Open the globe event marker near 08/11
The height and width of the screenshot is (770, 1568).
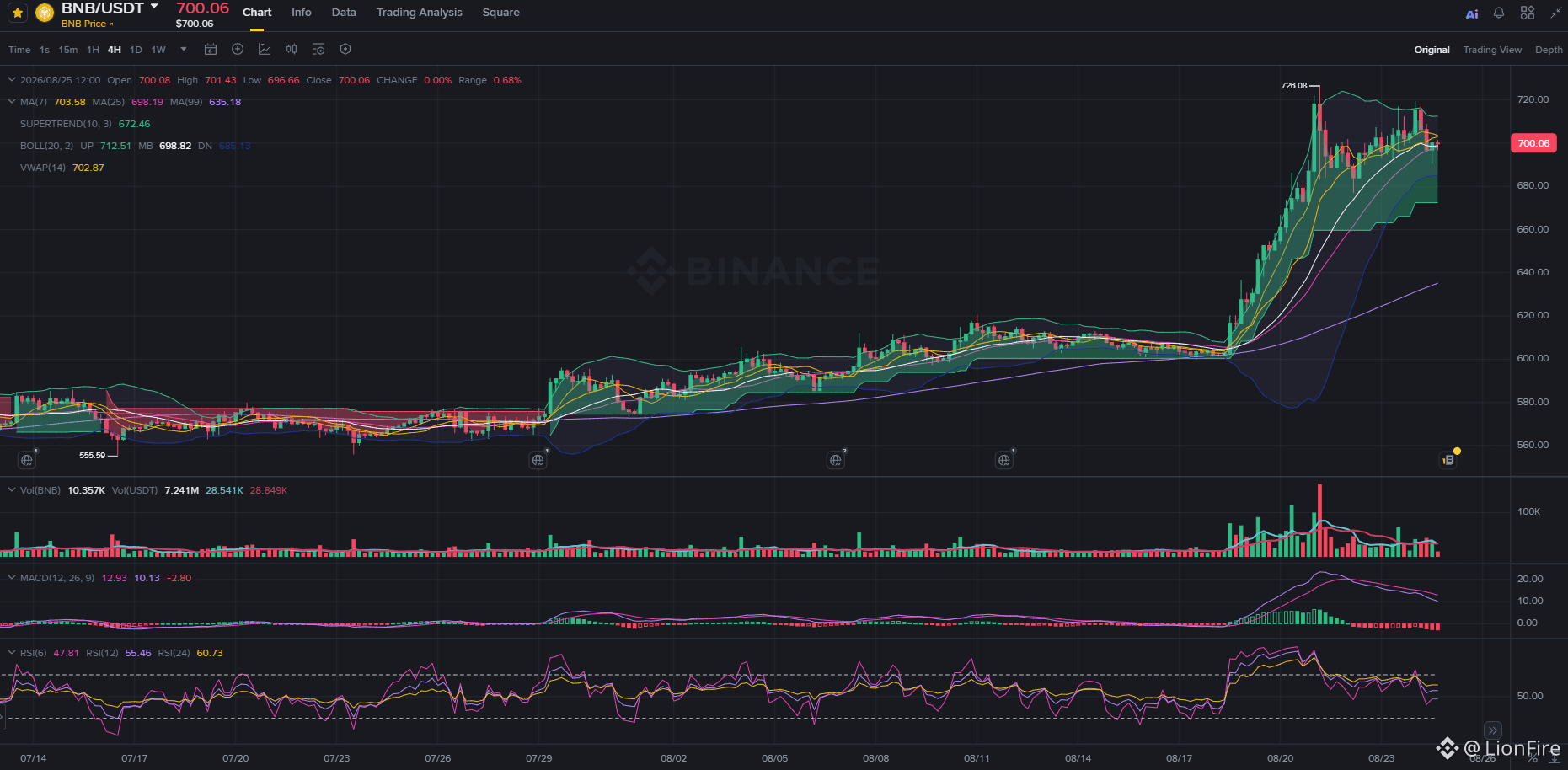1004,460
